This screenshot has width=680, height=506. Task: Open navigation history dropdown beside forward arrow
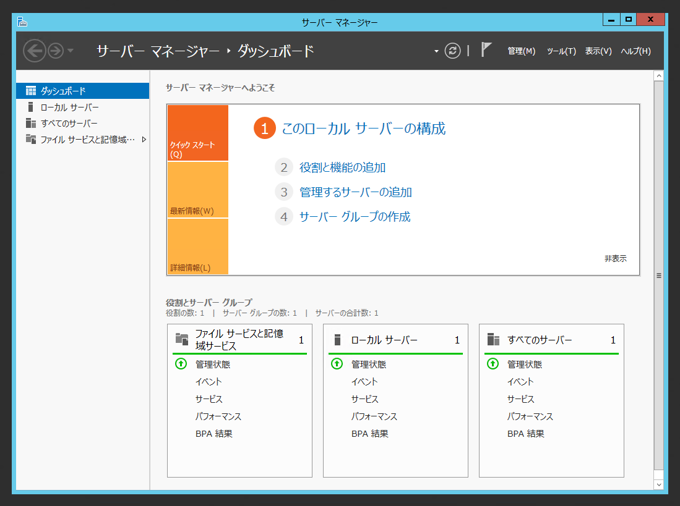pyautogui.click(x=70, y=51)
